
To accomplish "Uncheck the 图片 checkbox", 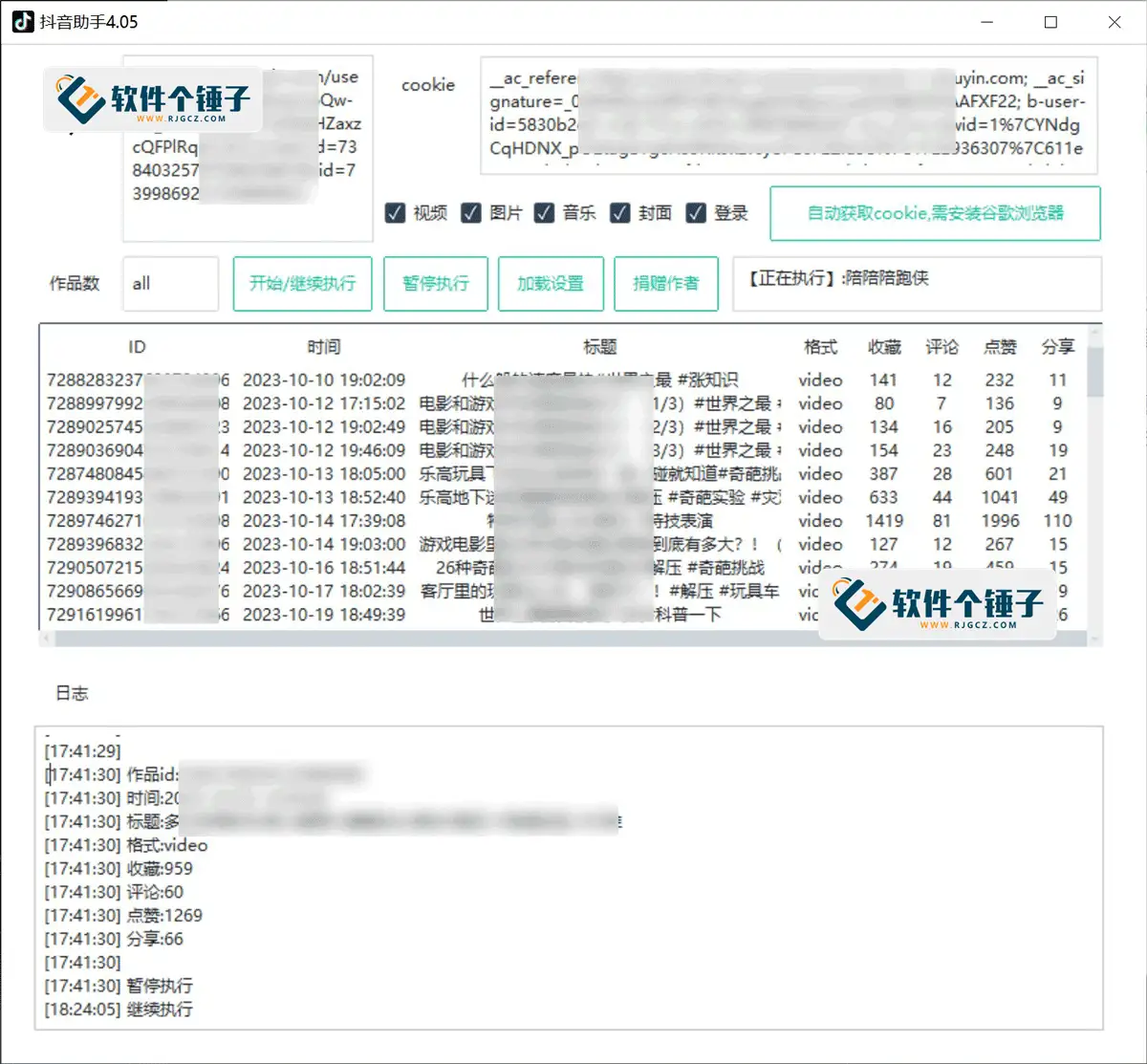I will click(x=470, y=213).
